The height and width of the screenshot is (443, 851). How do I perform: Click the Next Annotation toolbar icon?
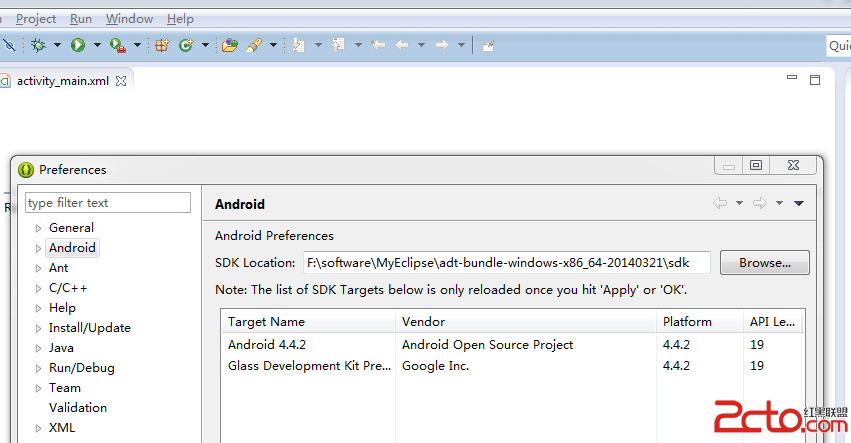(x=298, y=46)
